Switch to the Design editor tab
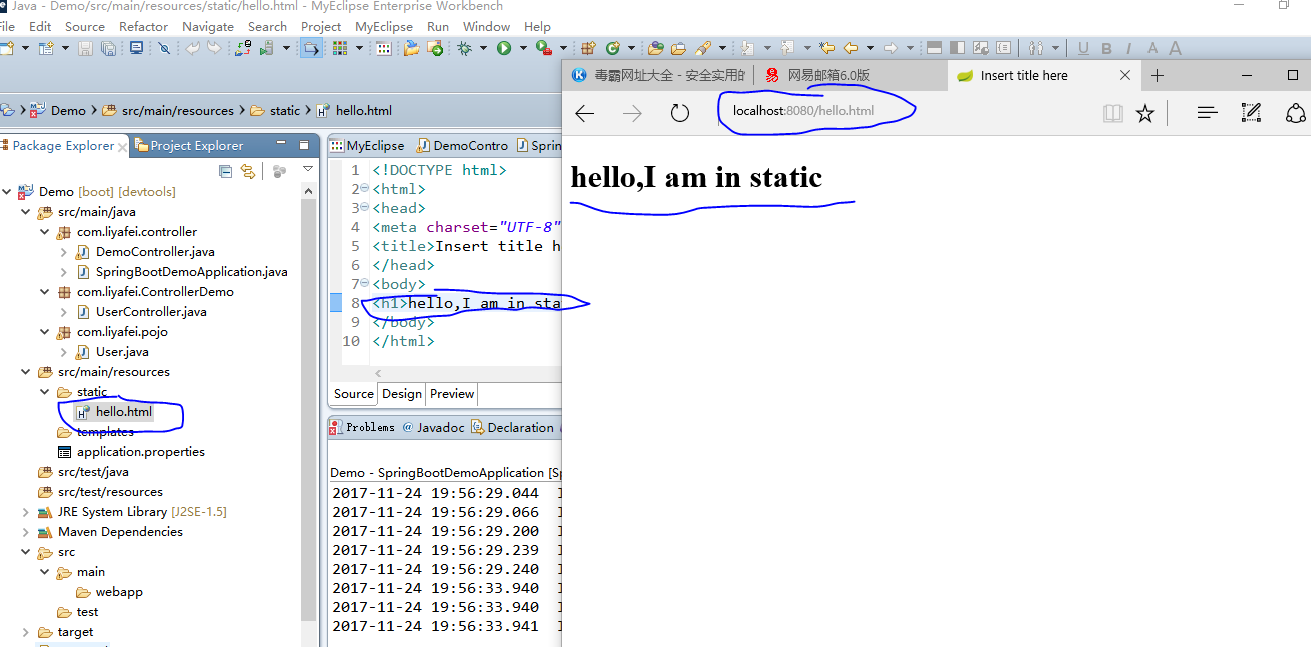1311x647 pixels. pyautogui.click(x=401, y=394)
